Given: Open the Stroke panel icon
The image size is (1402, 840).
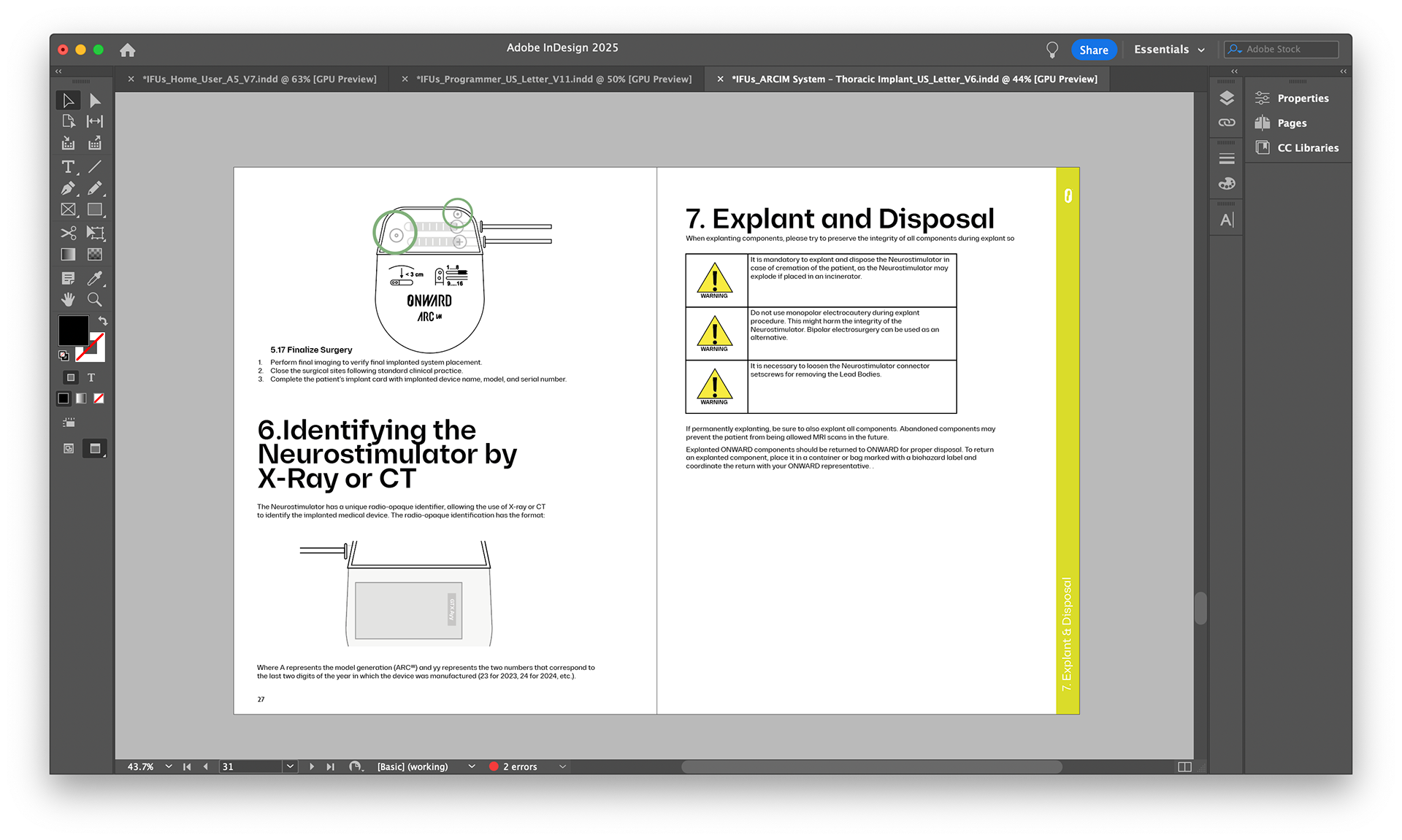Looking at the screenshot, I should [1227, 159].
